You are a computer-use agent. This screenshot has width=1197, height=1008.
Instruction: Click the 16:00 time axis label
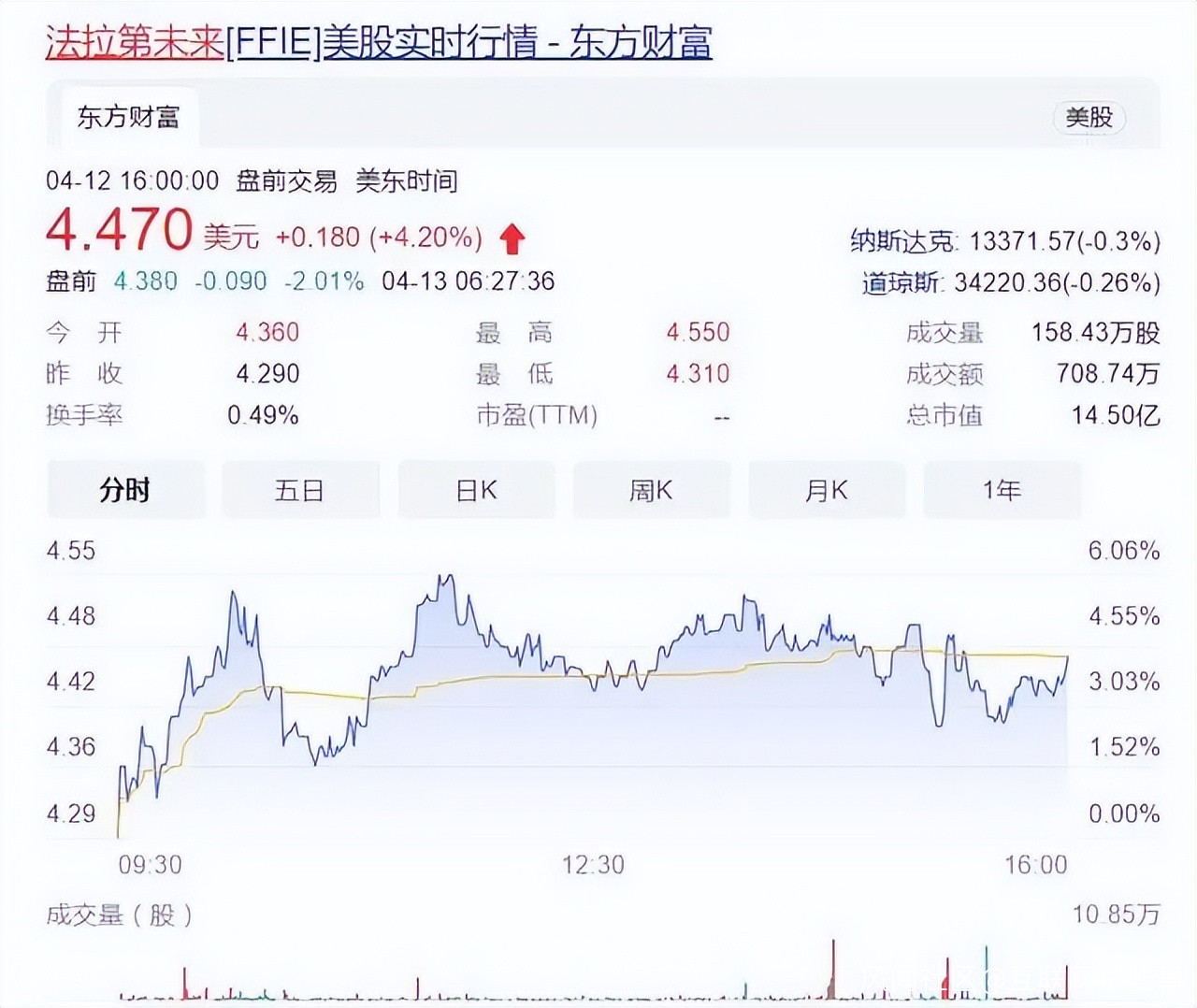click(x=1036, y=864)
